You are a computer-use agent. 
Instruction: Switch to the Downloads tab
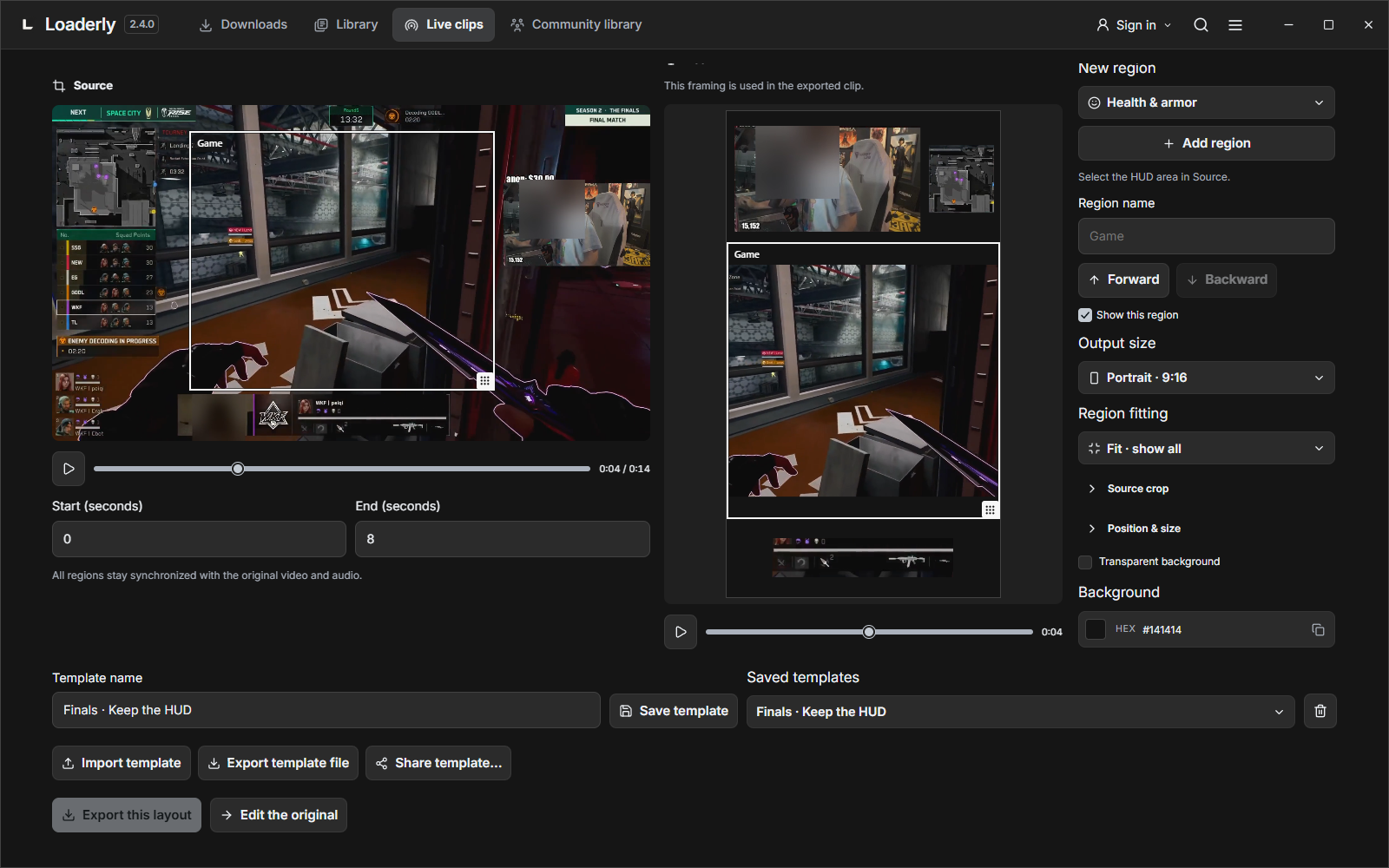243,25
